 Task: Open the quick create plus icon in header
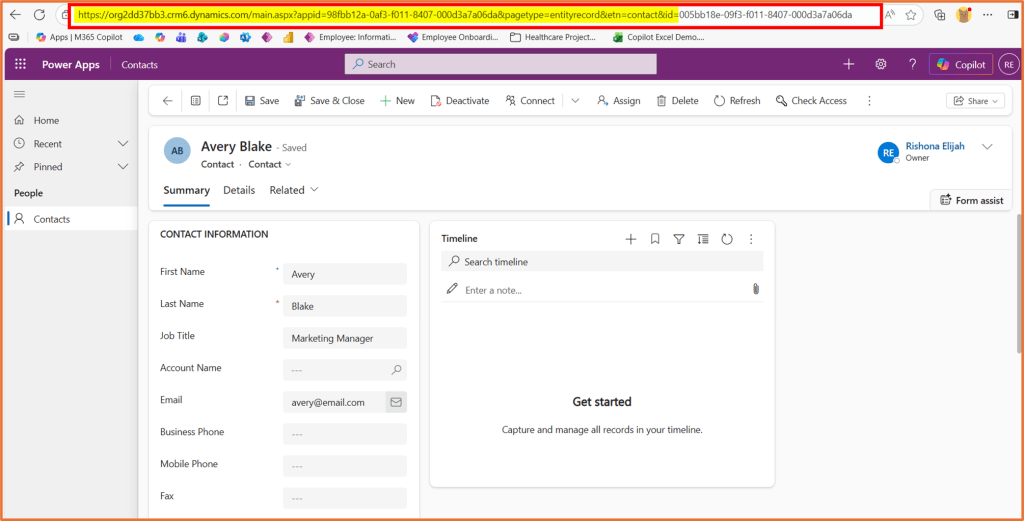[848, 64]
